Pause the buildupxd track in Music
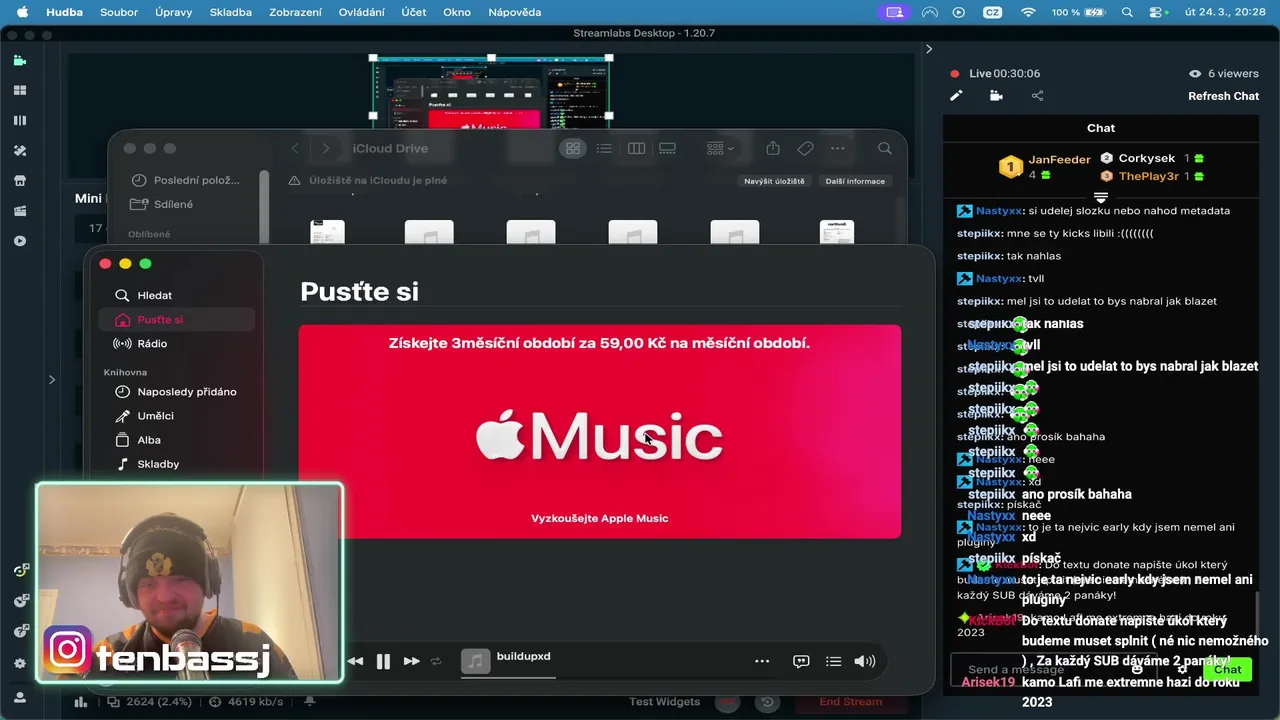1280x720 pixels. click(x=383, y=661)
